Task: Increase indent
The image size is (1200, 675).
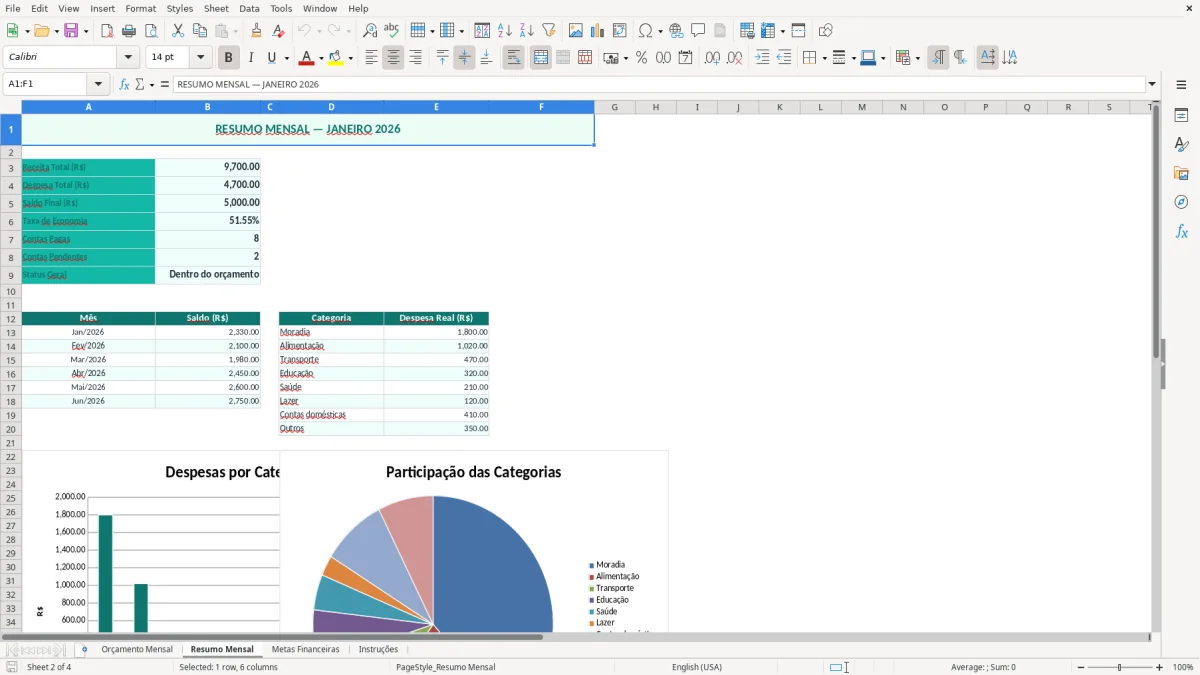Action: point(762,58)
